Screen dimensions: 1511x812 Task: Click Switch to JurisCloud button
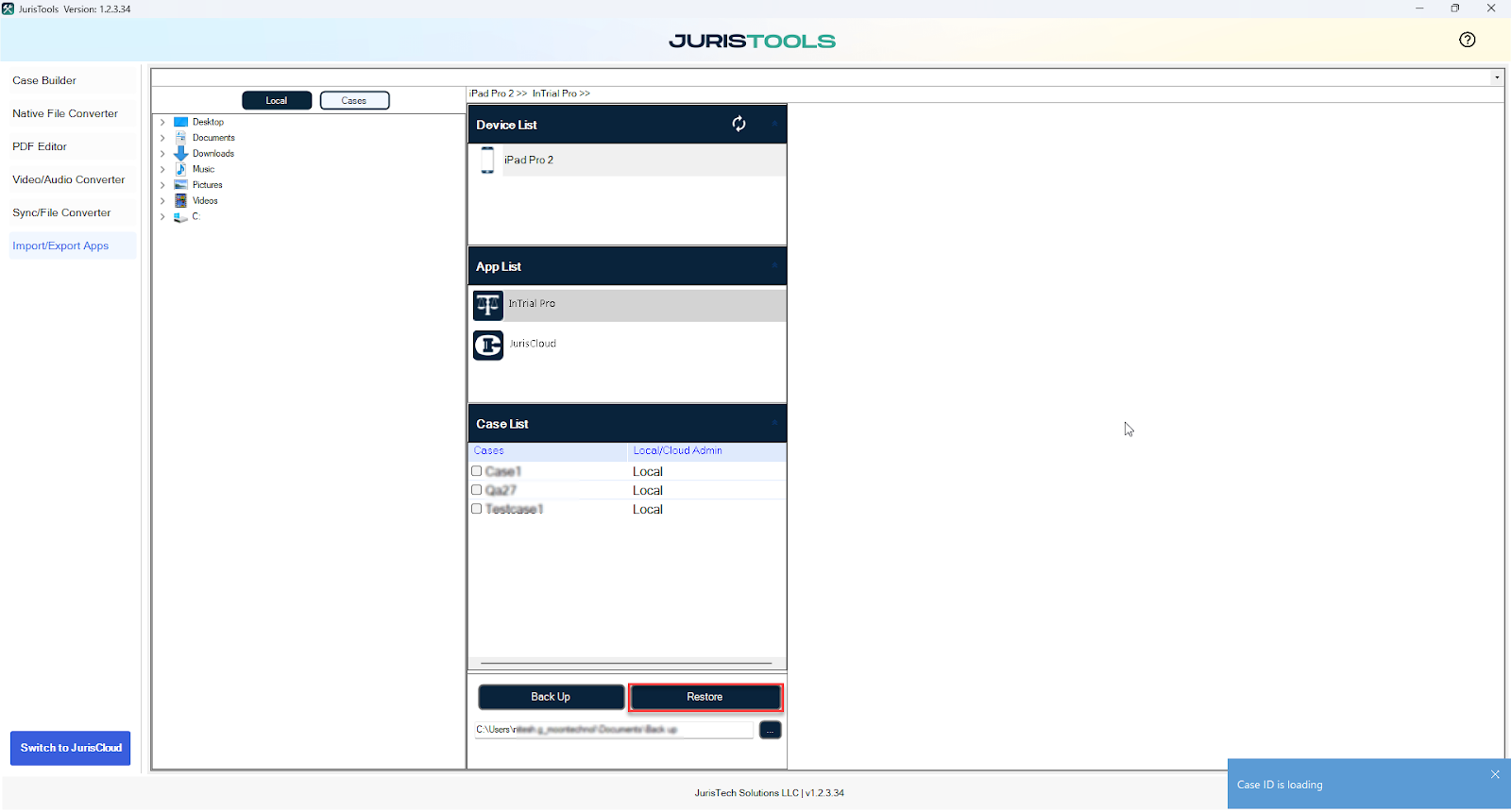tap(71, 748)
